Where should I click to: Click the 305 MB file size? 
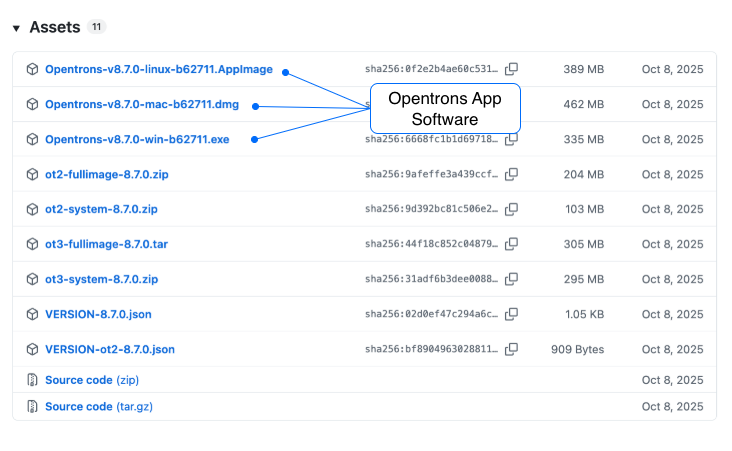tap(584, 244)
